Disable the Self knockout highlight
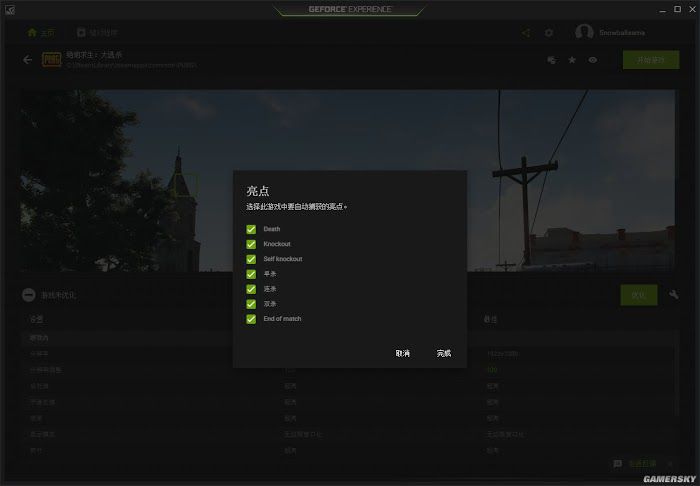 click(x=251, y=259)
